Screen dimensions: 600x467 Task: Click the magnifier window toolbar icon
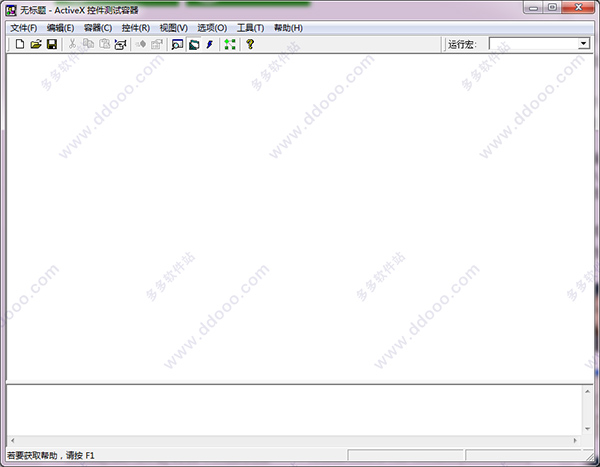click(x=177, y=44)
